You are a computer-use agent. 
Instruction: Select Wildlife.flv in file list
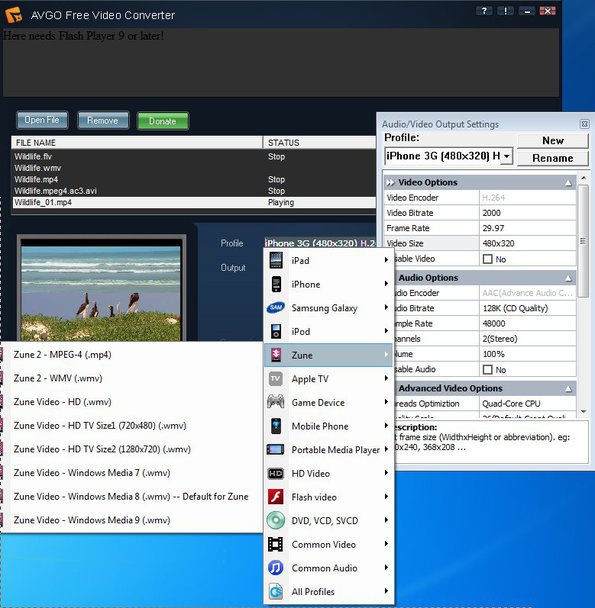click(193, 157)
